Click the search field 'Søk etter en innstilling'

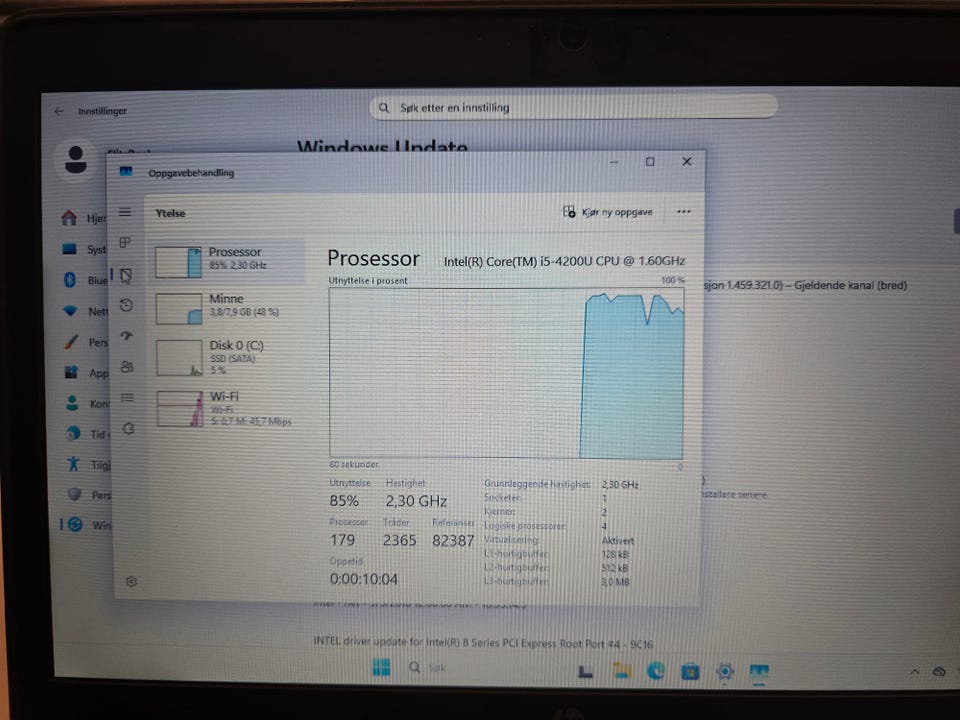574,108
